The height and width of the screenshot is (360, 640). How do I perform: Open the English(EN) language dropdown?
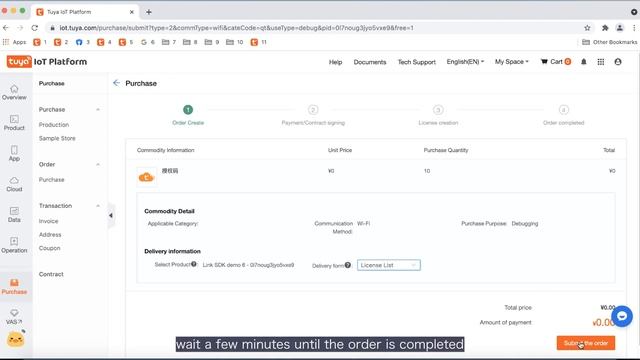[x=465, y=62]
